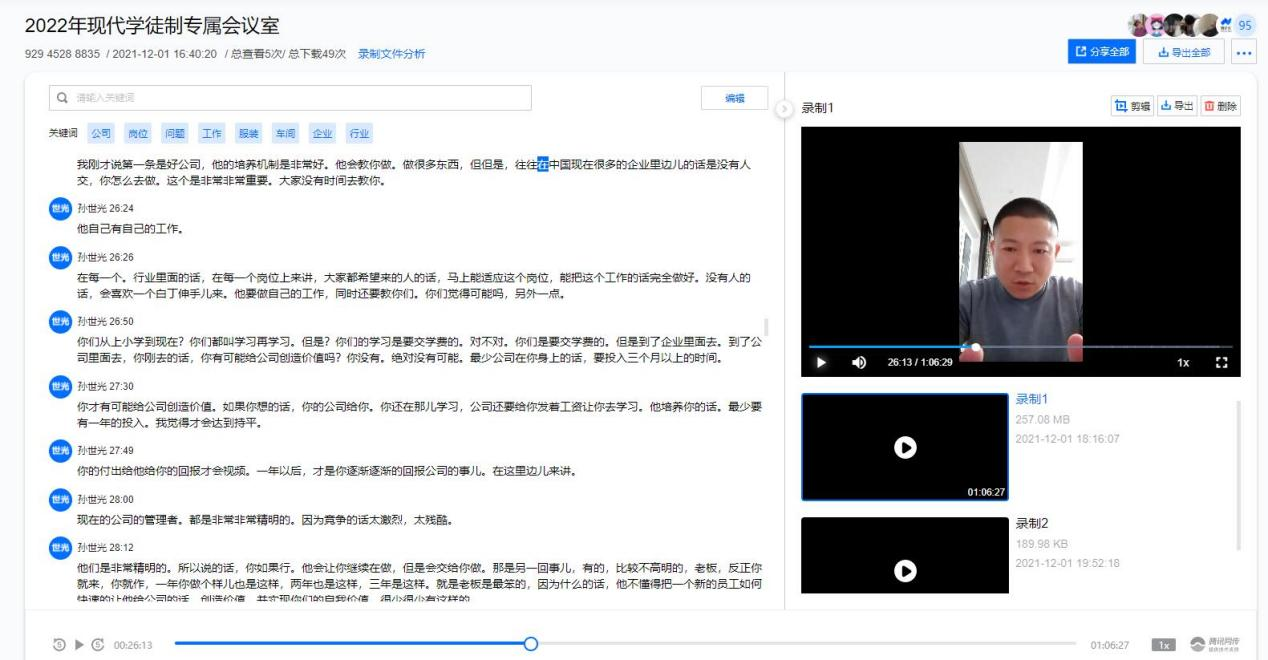Click the 导出全部 export button

[1184, 52]
